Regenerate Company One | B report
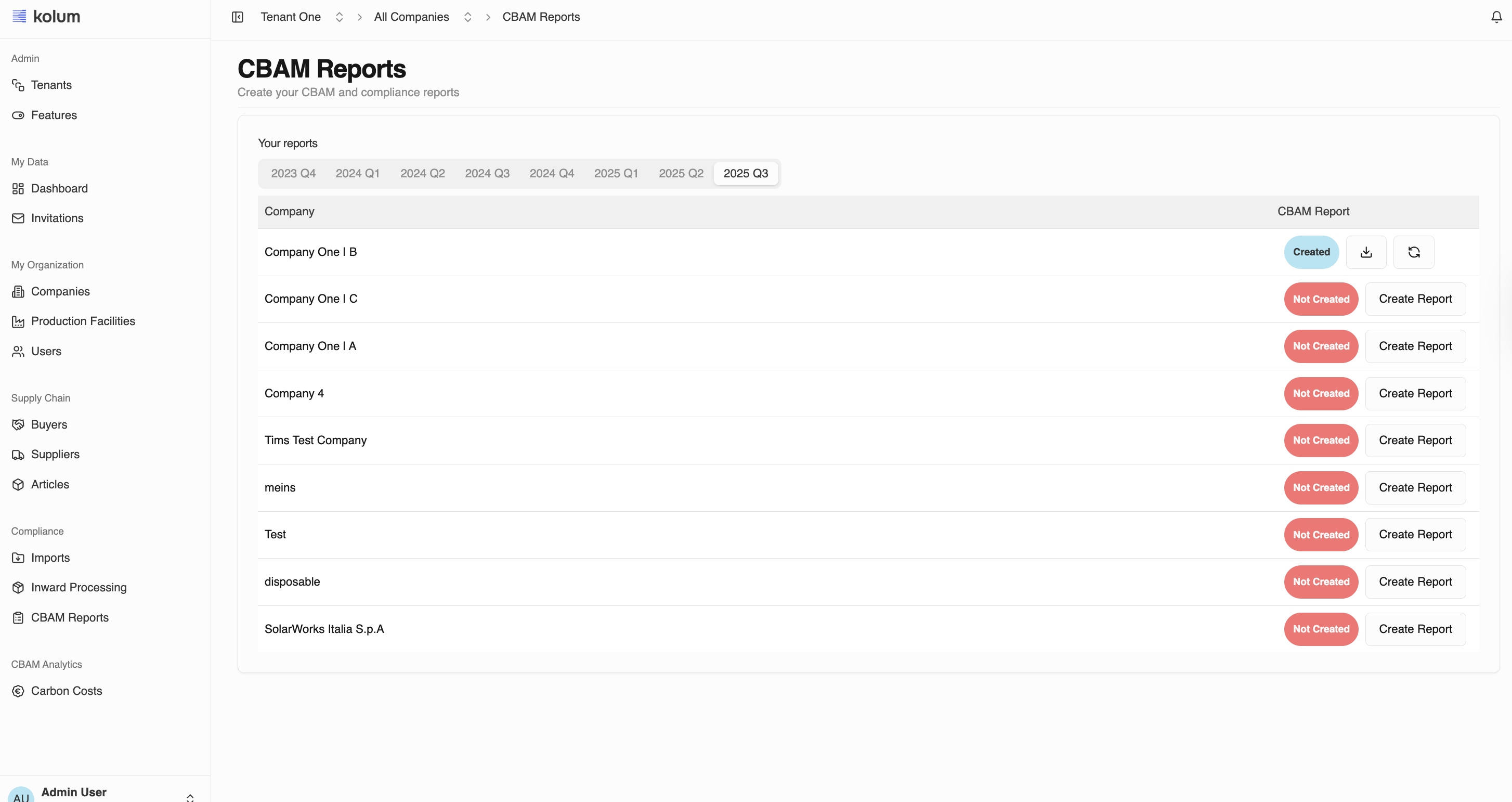This screenshot has width=1512, height=802. pyautogui.click(x=1413, y=252)
